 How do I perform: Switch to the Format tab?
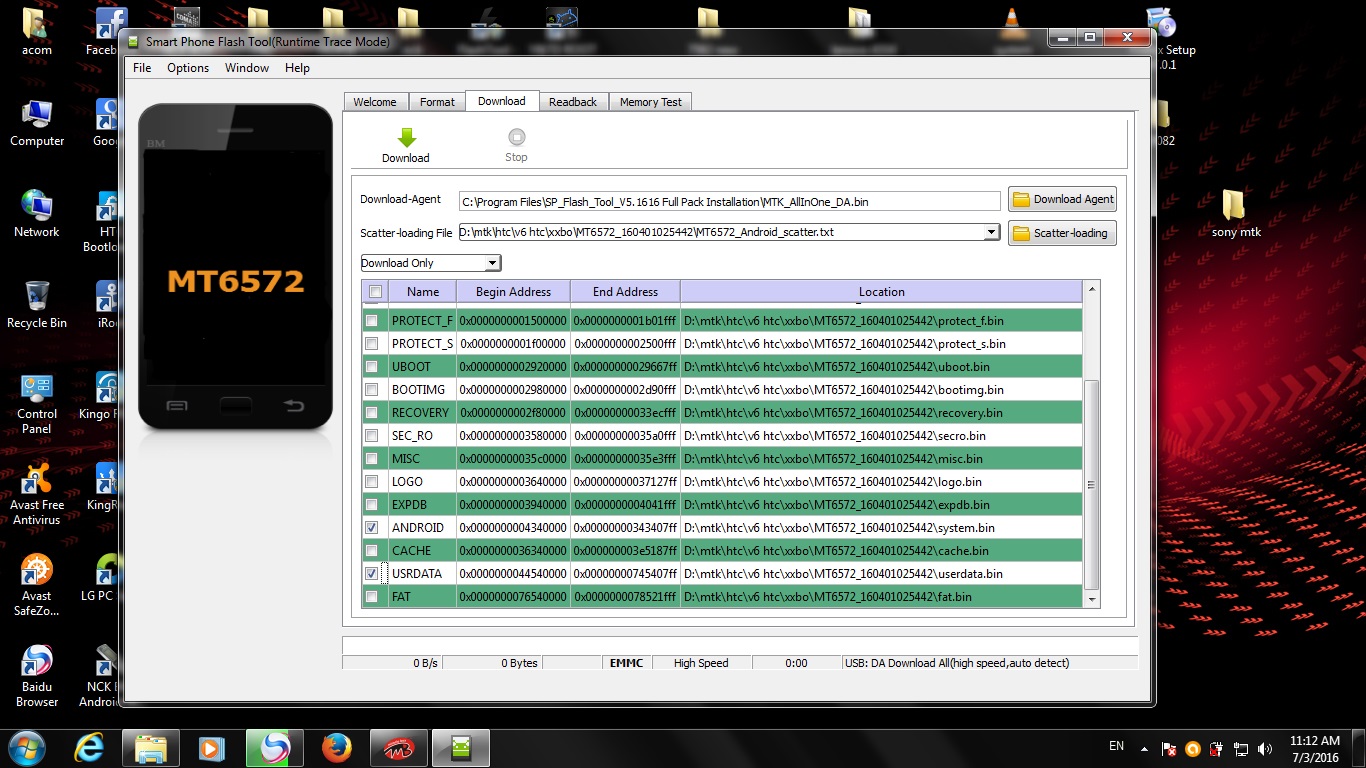tap(437, 102)
